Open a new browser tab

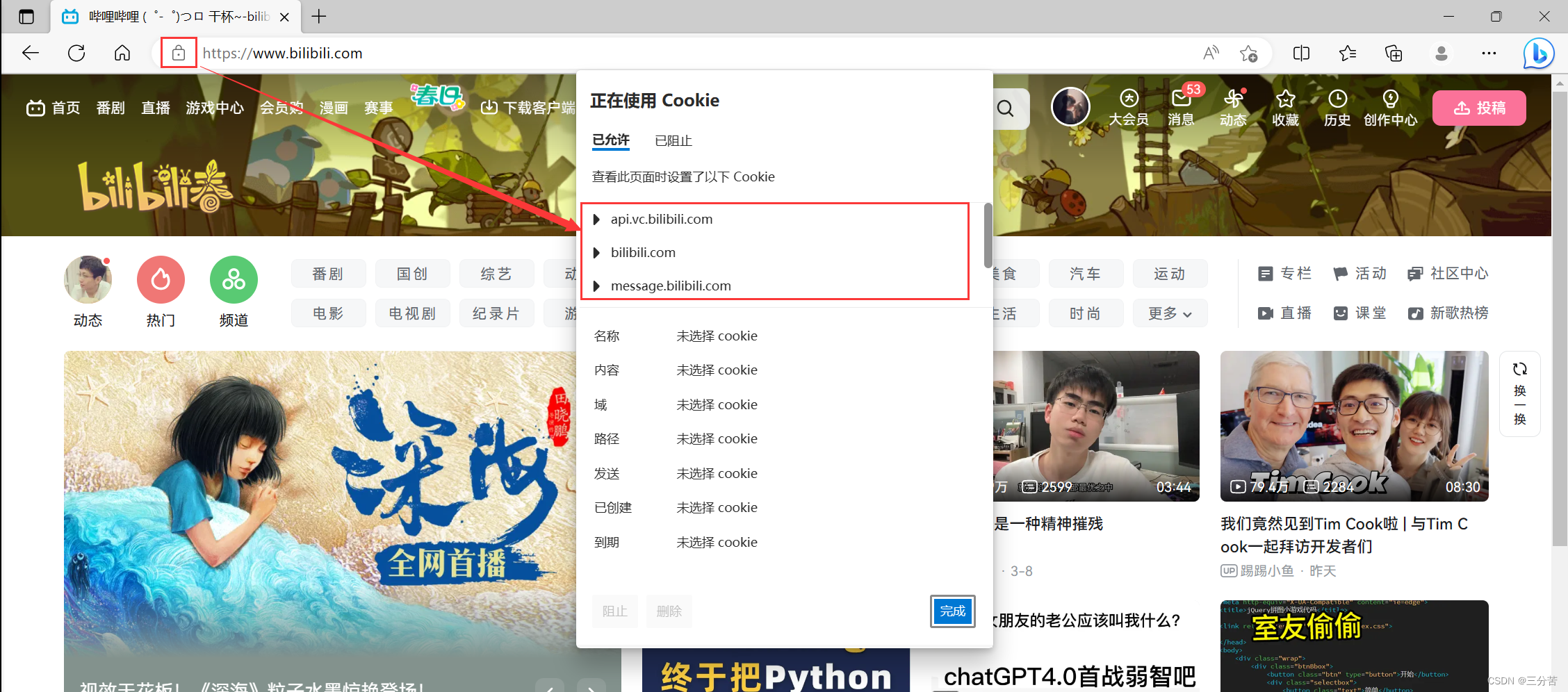(319, 16)
